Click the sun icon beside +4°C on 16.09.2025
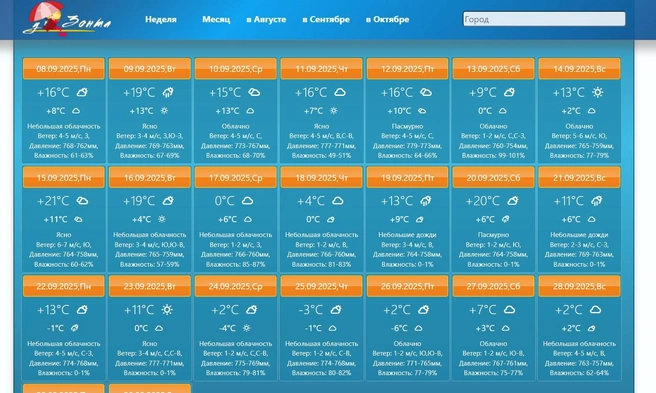The width and height of the screenshot is (656, 393). pyautogui.click(x=162, y=219)
